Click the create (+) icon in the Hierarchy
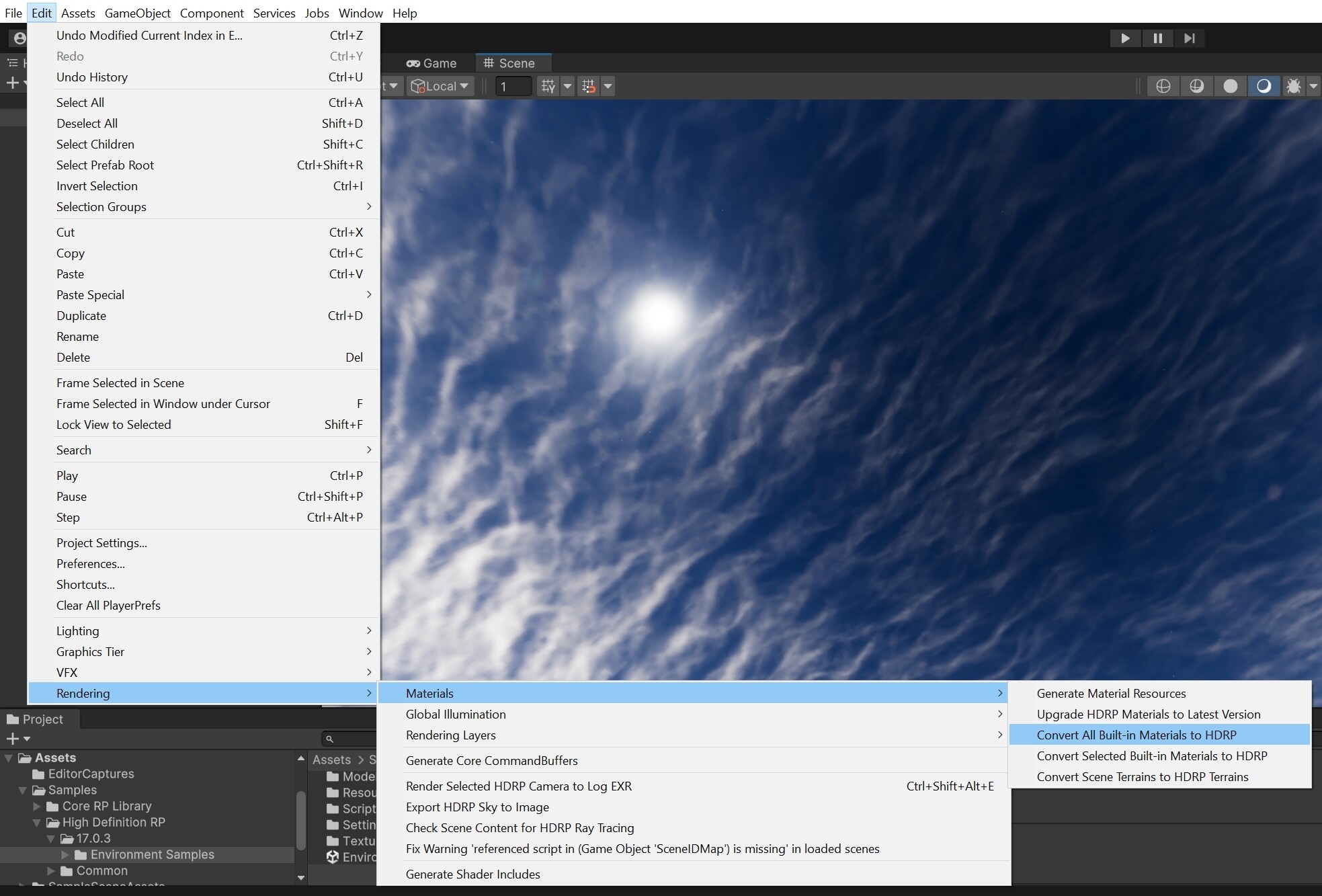1322x896 pixels. pyautogui.click(x=12, y=82)
